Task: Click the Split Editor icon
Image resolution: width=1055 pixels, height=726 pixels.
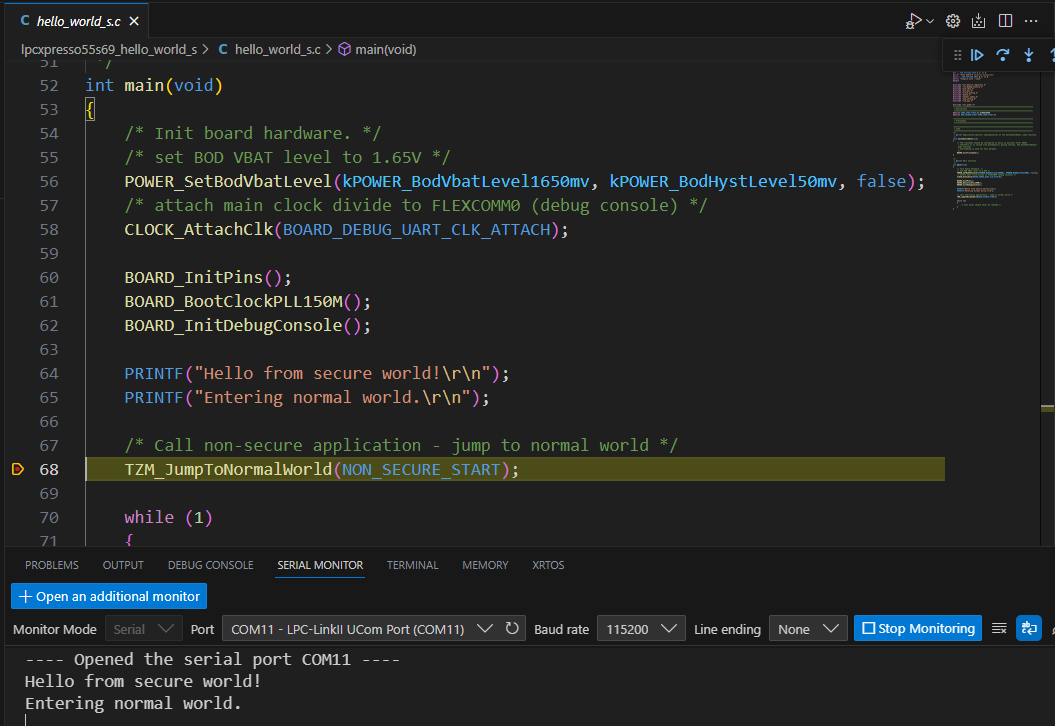Action: click(x=1005, y=21)
